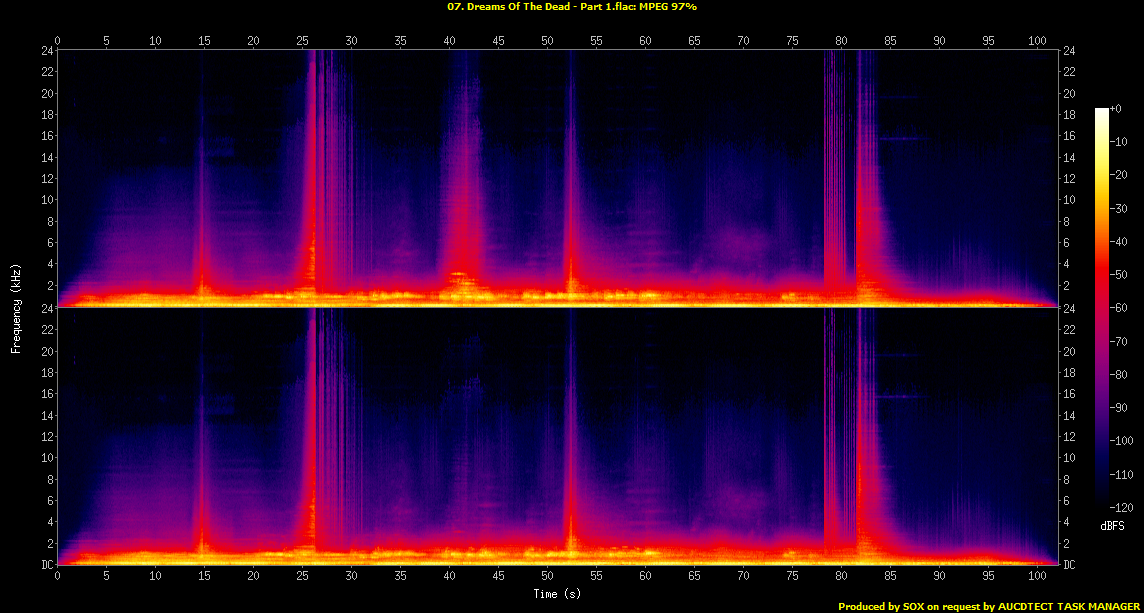This screenshot has width=1144, height=613.
Task: Click the "DC" label at bottom-left corner
Action: click(x=45, y=566)
